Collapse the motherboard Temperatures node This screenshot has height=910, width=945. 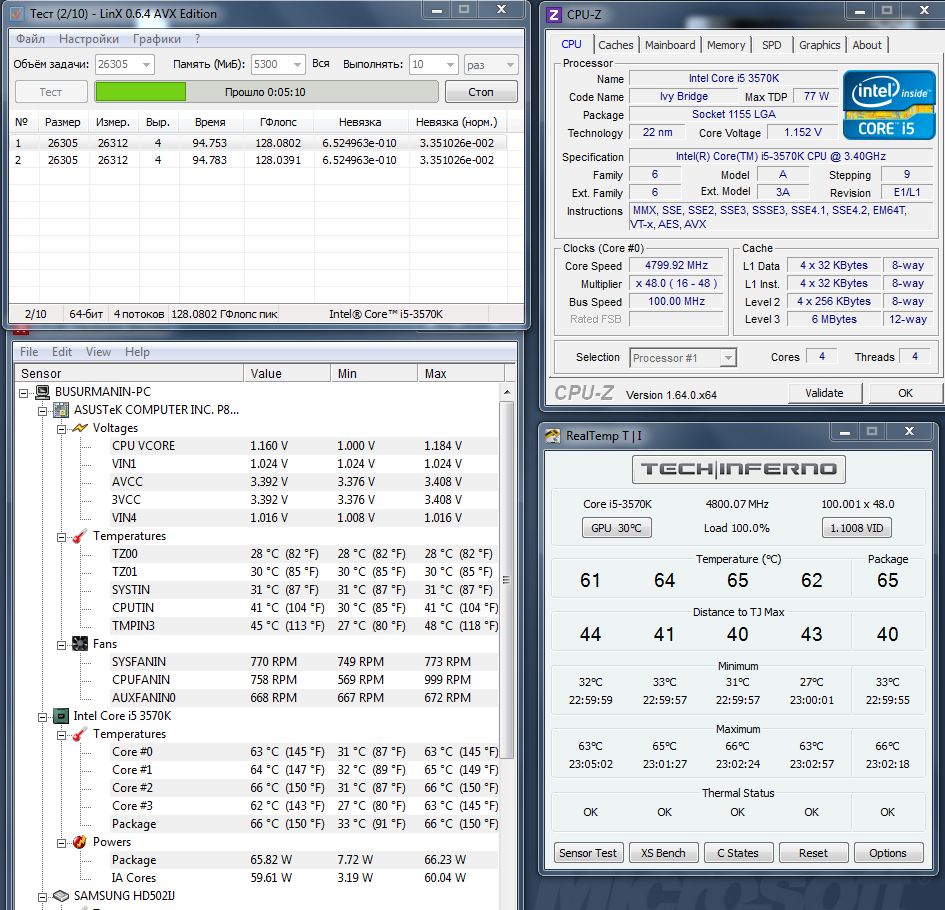[61, 537]
